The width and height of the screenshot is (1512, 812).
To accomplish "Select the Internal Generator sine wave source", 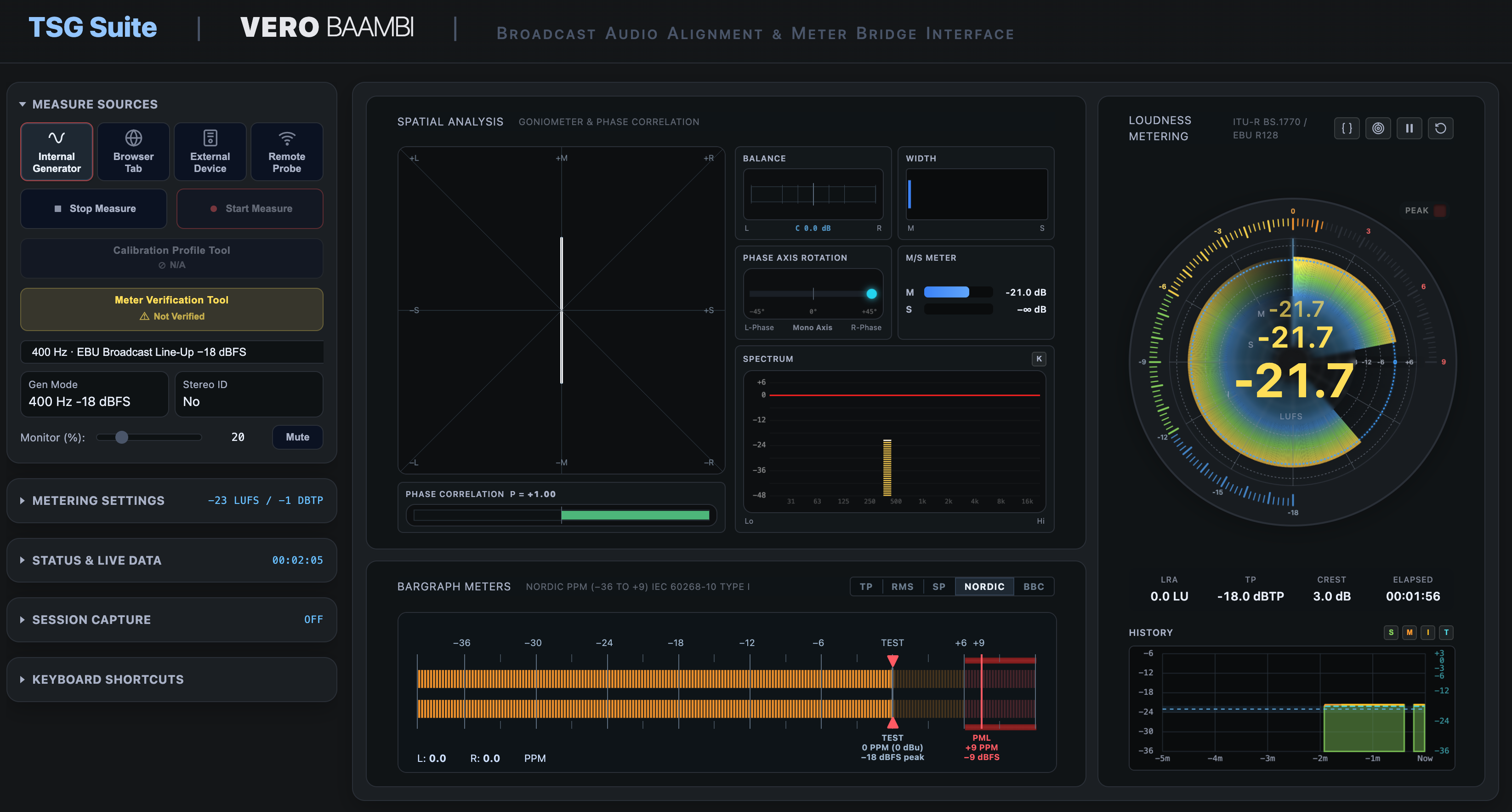I will tap(57, 151).
